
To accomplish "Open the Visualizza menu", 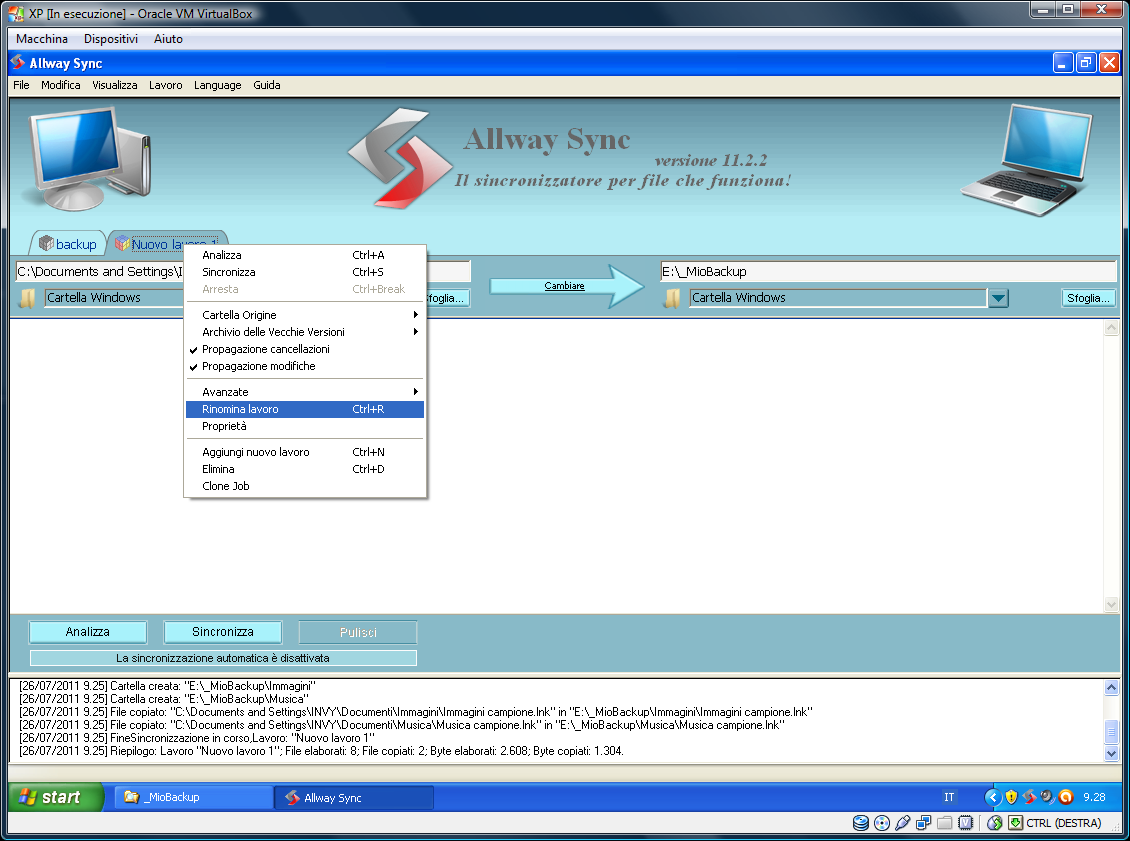I will point(115,85).
